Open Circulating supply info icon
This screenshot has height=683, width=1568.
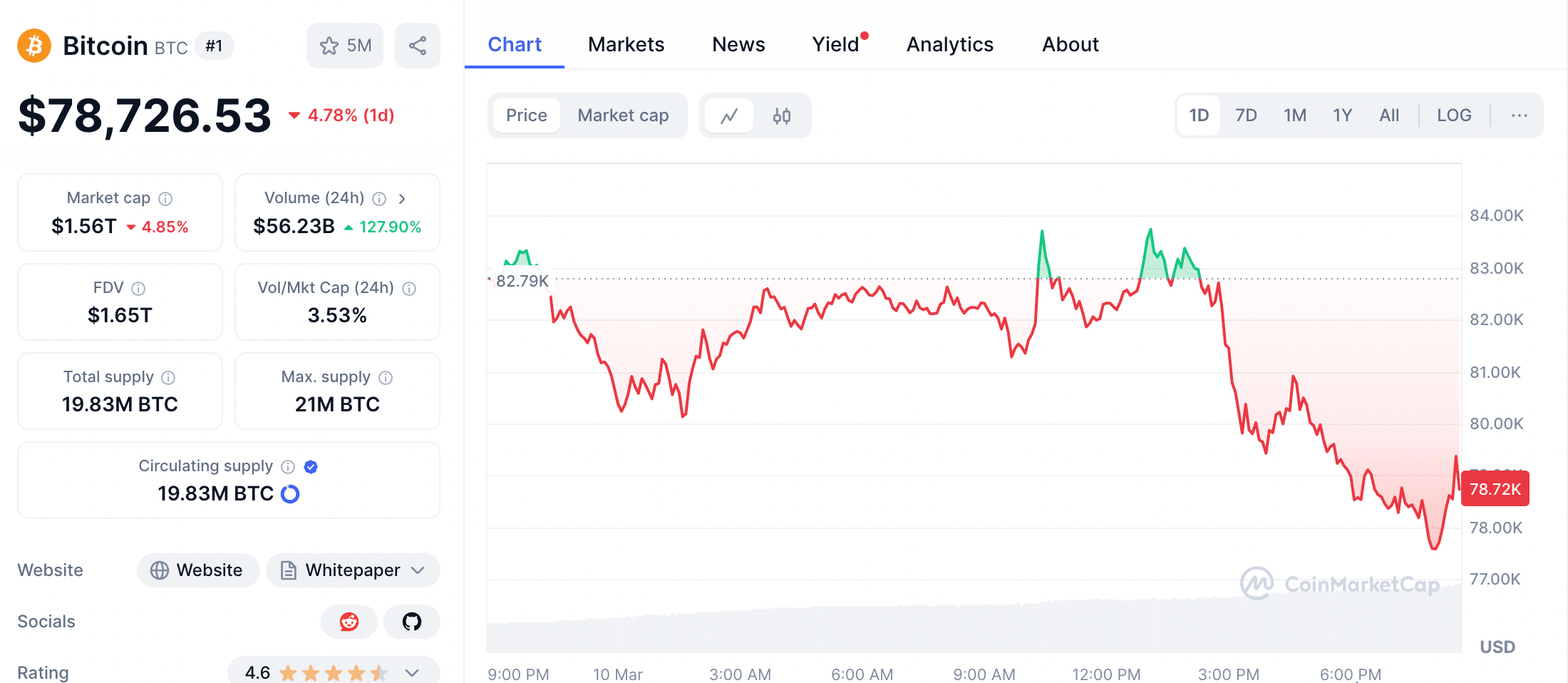288,466
